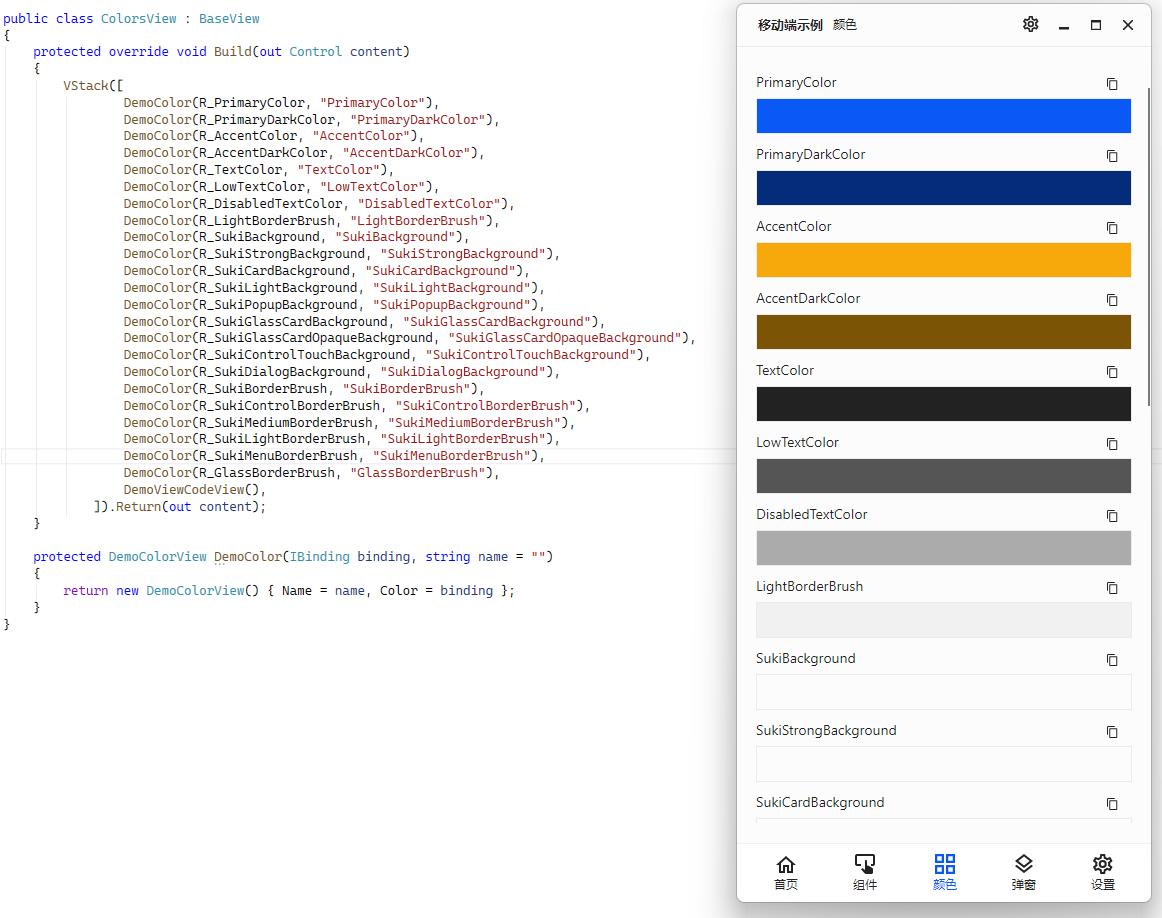Copy the SukiCardBackground value
Image resolution: width=1162 pixels, height=918 pixels.
pyautogui.click(x=1112, y=803)
